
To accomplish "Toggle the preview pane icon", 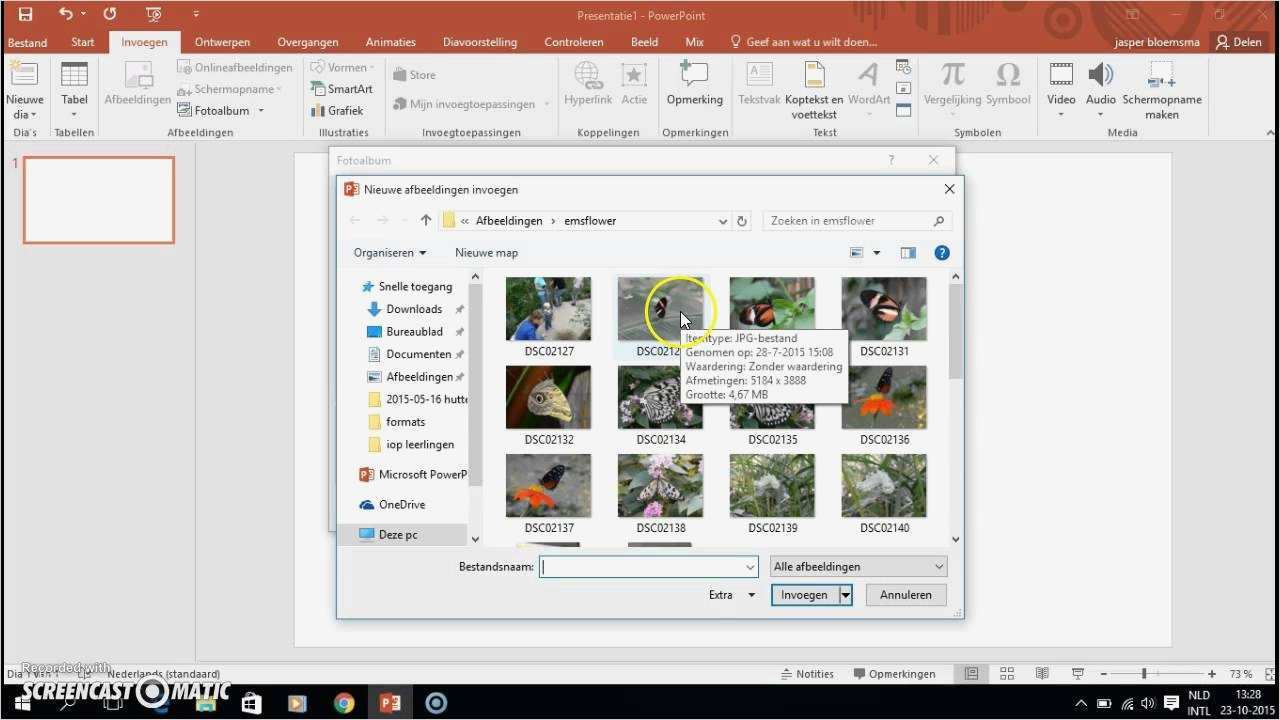I will point(908,253).
